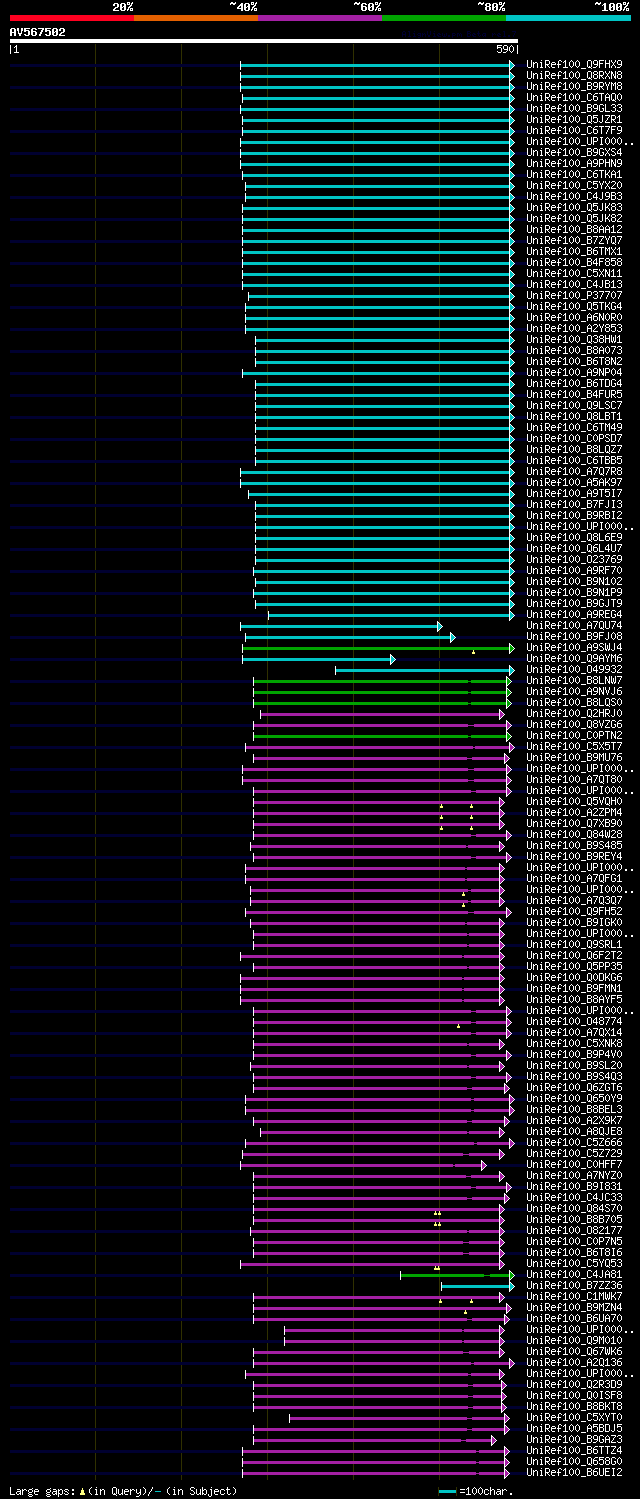Click the short cyan bar for UniRef100_B7ZZ36

pyautogui.click(x=477, y=1286)
